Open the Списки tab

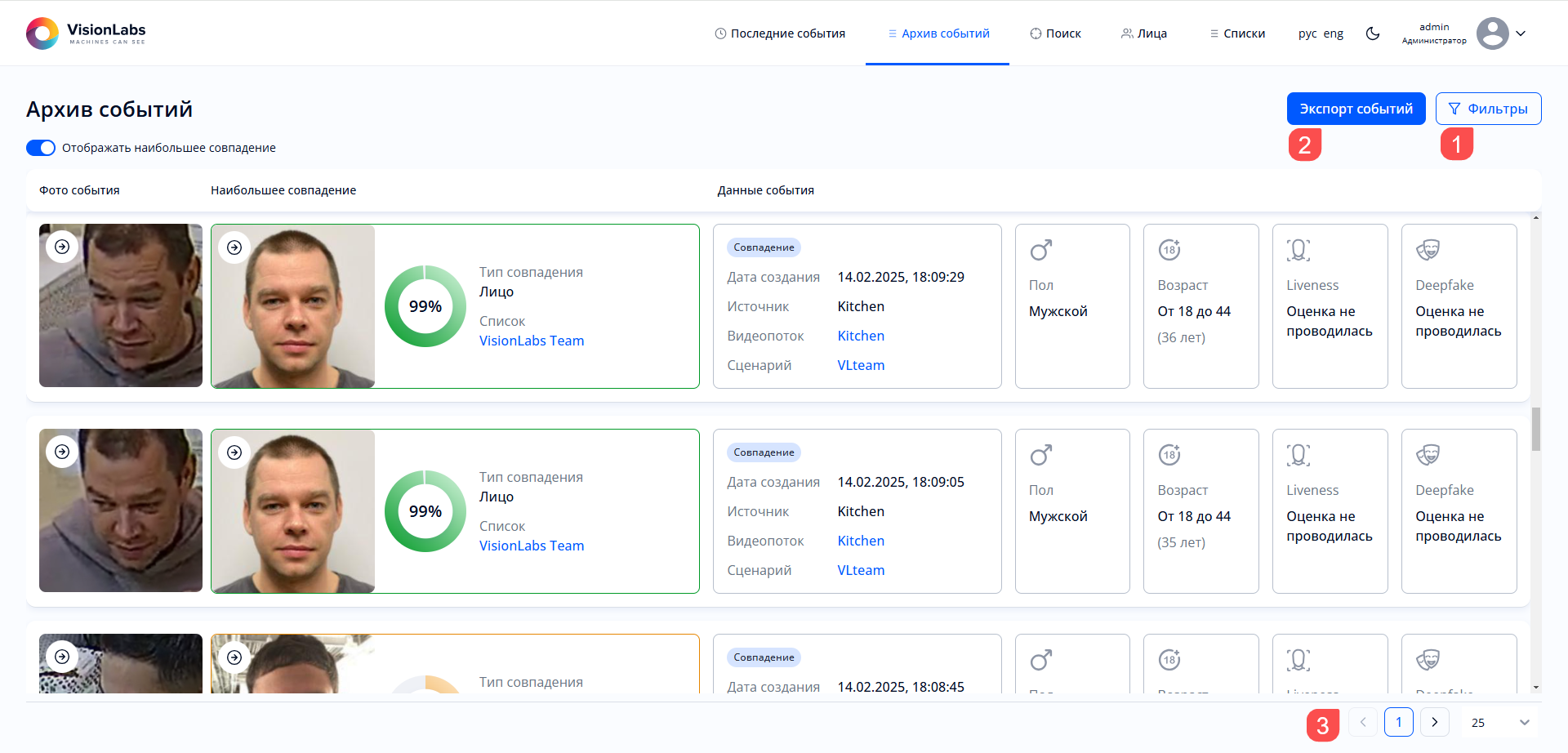[x=1236, y=33]
